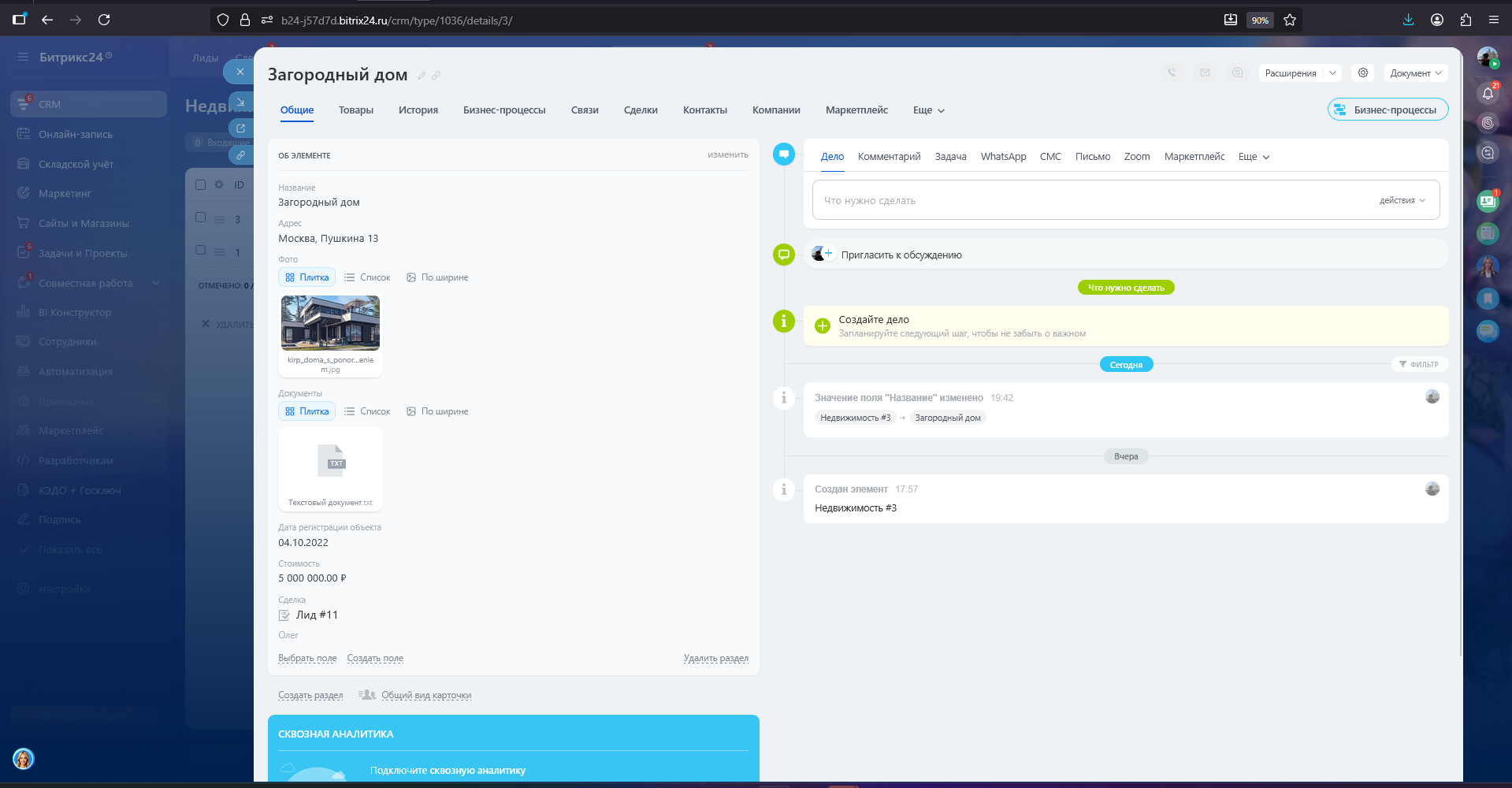The image size is (1512, 788).
Task: Open the Документ dropdown
Action: click(1416, 73)
